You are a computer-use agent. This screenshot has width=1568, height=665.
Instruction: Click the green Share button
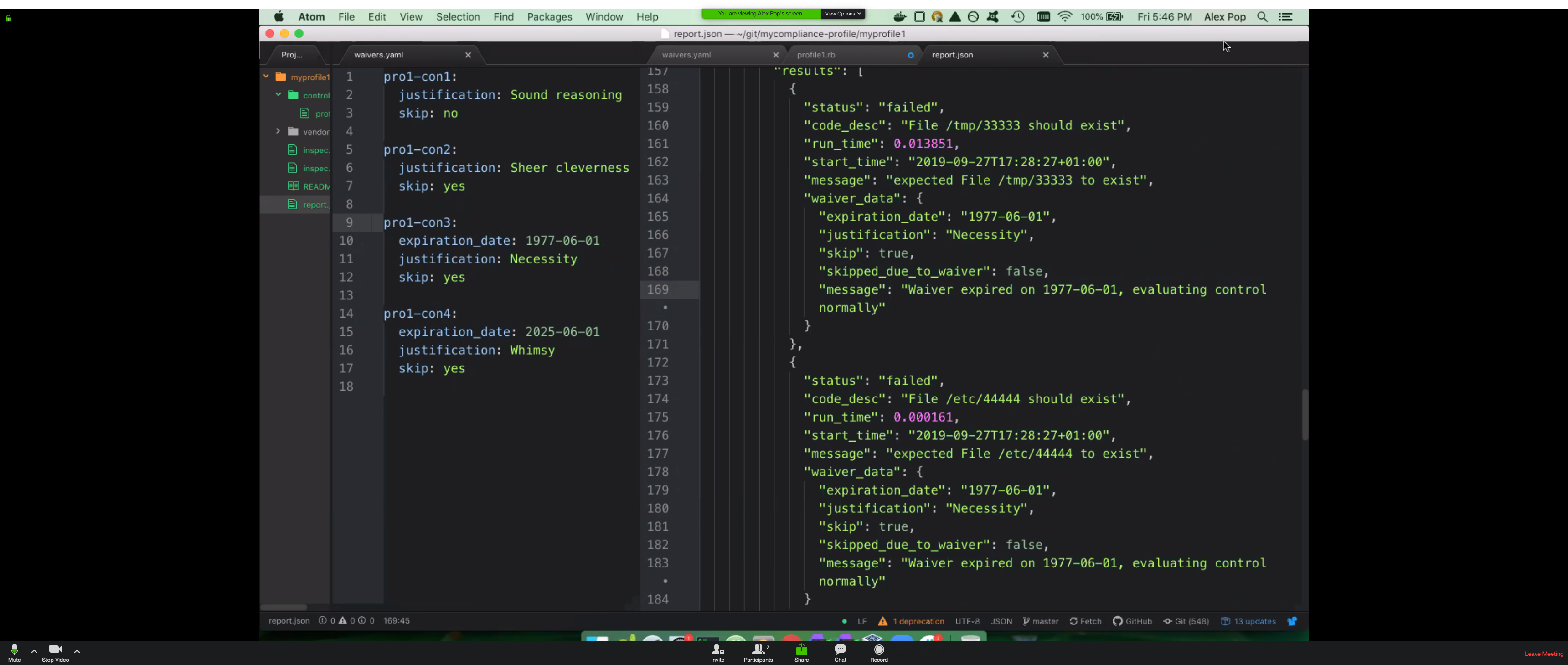coord(801,653)
